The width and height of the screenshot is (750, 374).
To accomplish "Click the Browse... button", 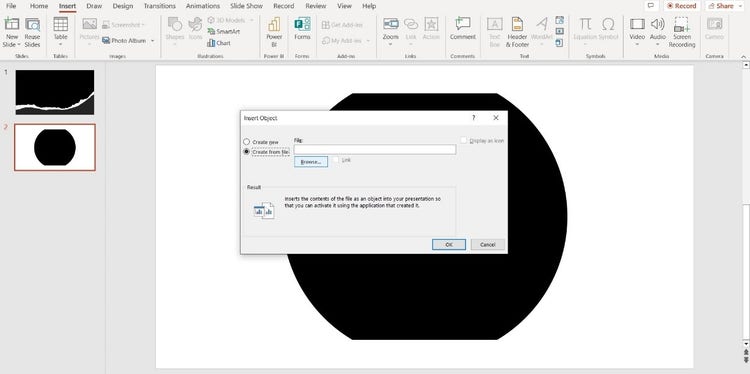I will click(x=311, y=162).
